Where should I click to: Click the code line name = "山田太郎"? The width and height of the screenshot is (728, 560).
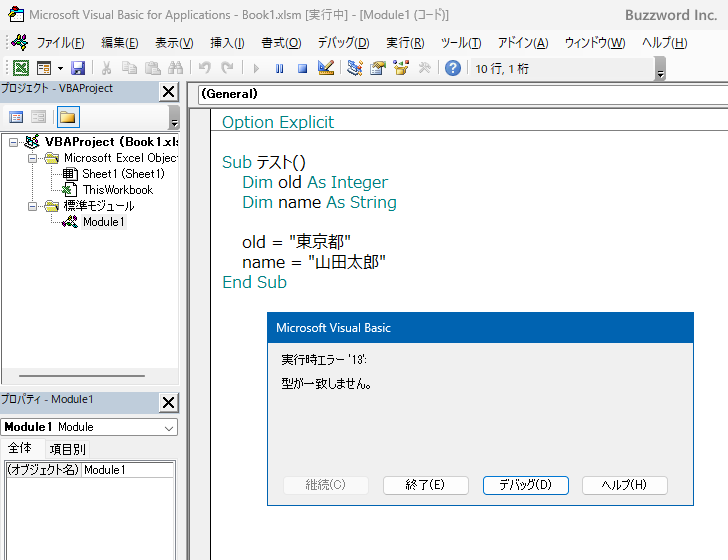[x=314, y=262]
